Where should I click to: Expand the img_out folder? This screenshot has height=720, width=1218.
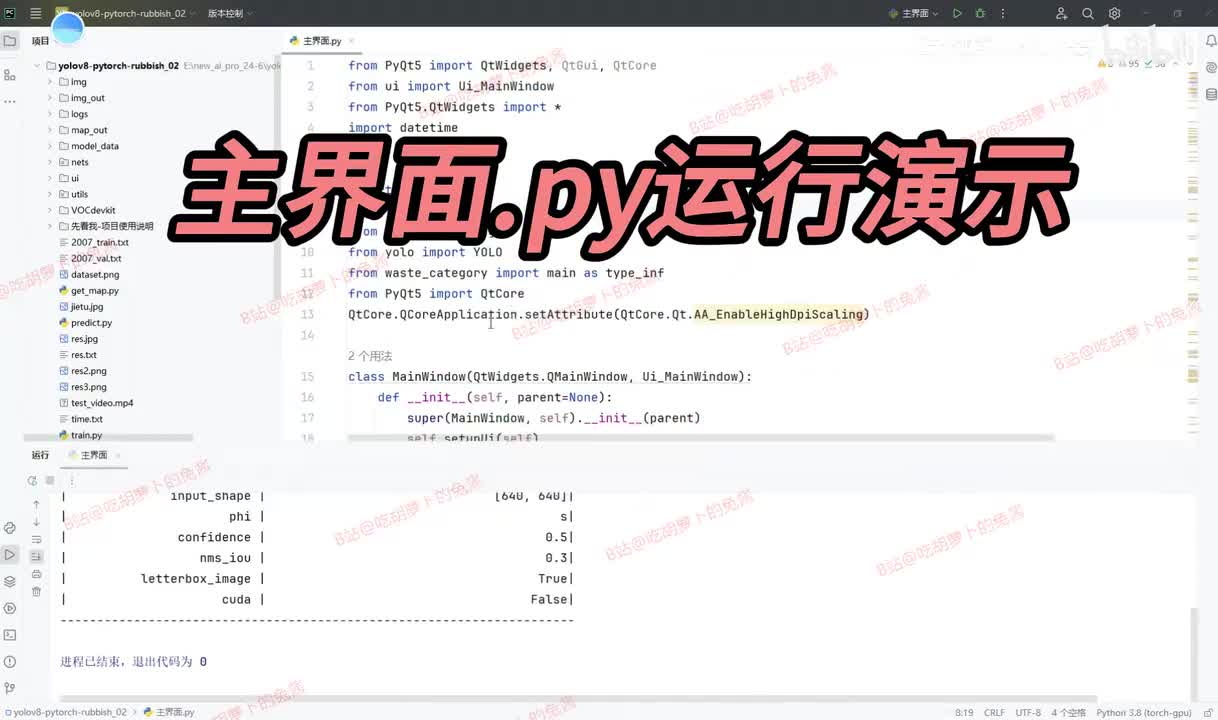51,98
